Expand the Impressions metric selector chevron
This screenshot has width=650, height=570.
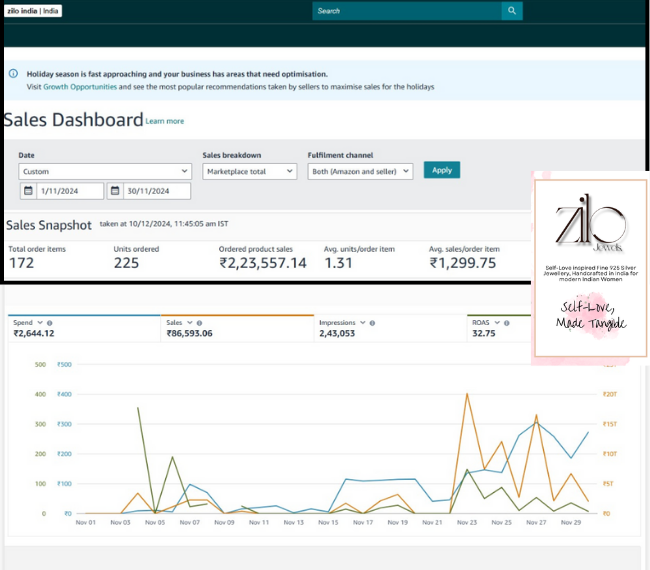click(361, 323)
